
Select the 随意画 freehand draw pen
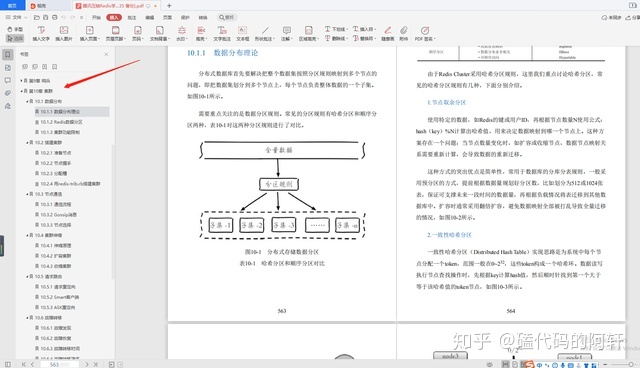coord(388,33)
